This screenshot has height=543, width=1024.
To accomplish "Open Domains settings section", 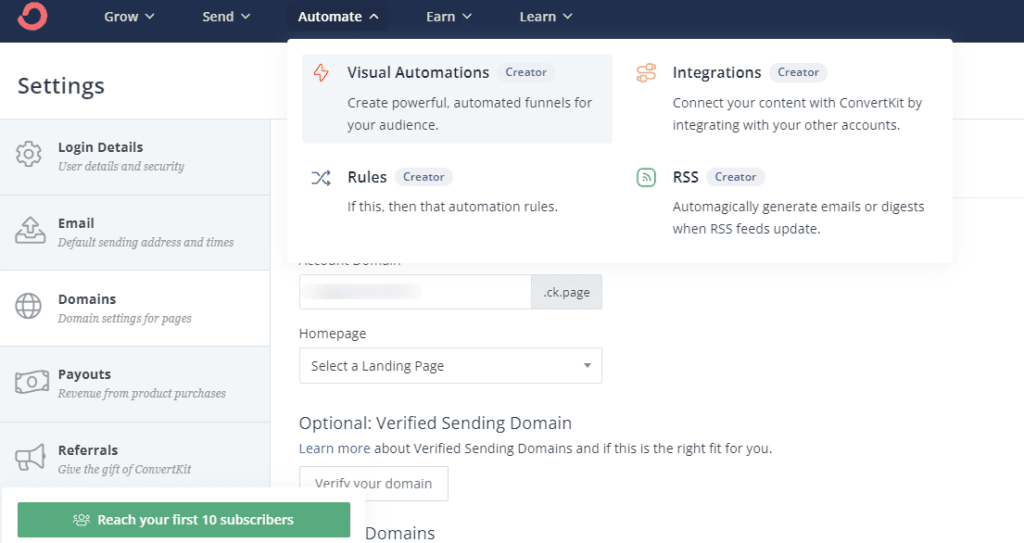I will 135,308.
